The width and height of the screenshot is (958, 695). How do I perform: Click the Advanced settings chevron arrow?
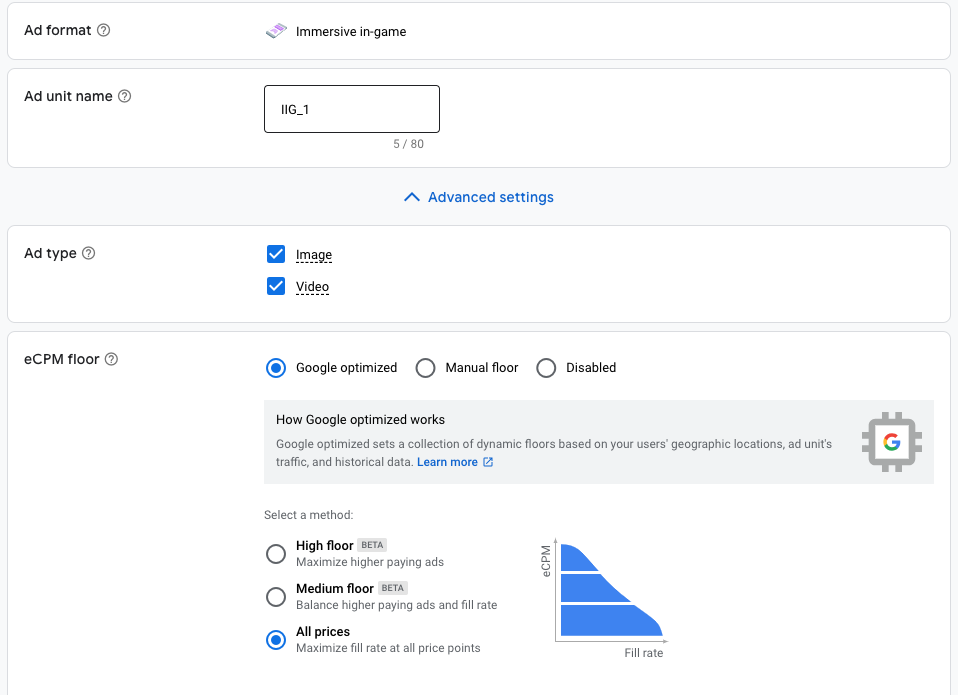pos(411,197)
